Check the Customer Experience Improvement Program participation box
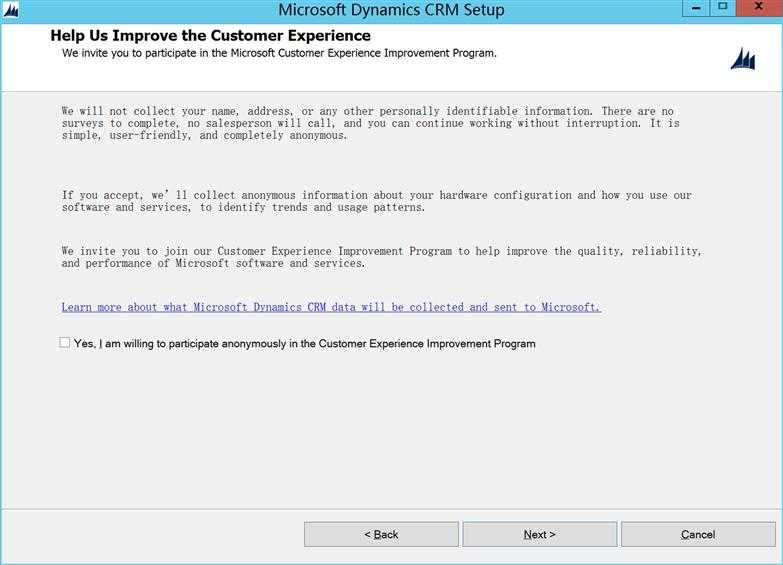Viewport: 783px width, 565px height. (64, 343)
